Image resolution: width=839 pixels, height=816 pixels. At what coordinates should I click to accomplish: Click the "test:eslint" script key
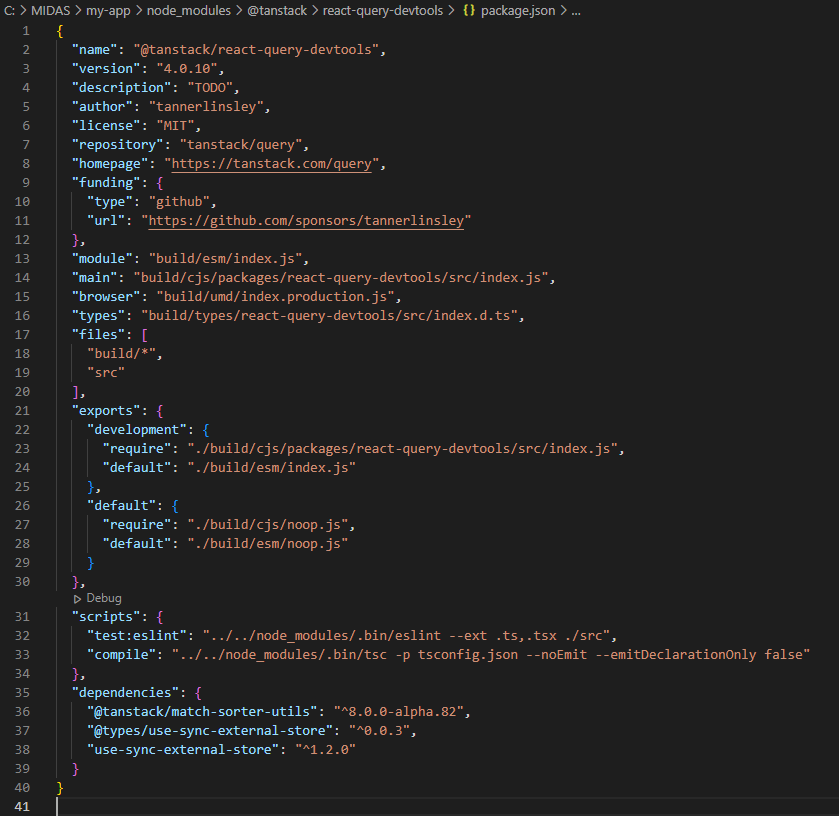click(x=137, y=636)
